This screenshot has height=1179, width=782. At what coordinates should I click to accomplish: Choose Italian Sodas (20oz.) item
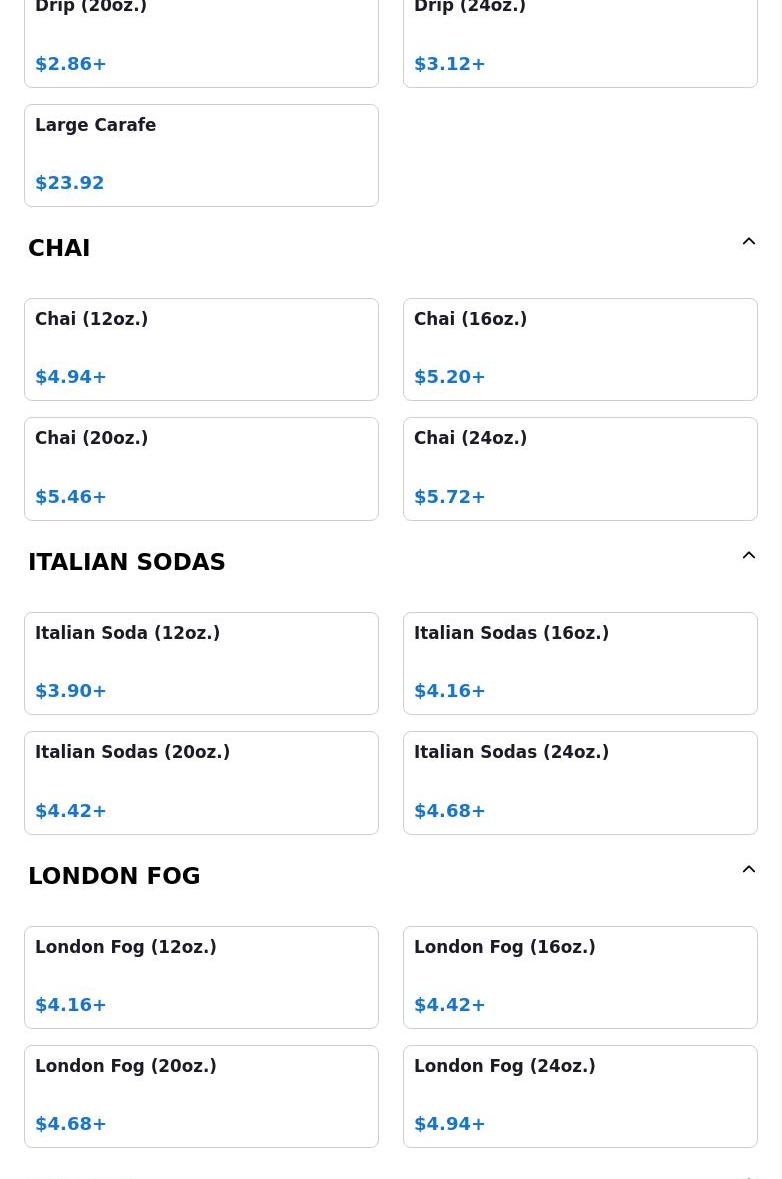(201, 782)
